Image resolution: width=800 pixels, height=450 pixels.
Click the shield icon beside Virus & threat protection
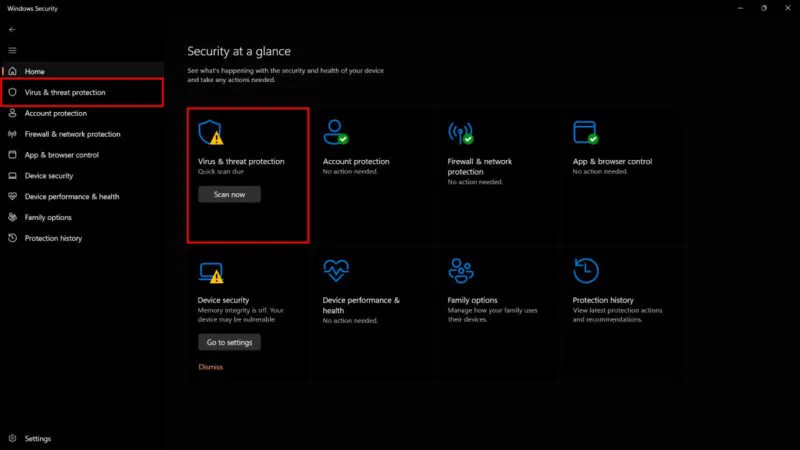coord(13,92)
